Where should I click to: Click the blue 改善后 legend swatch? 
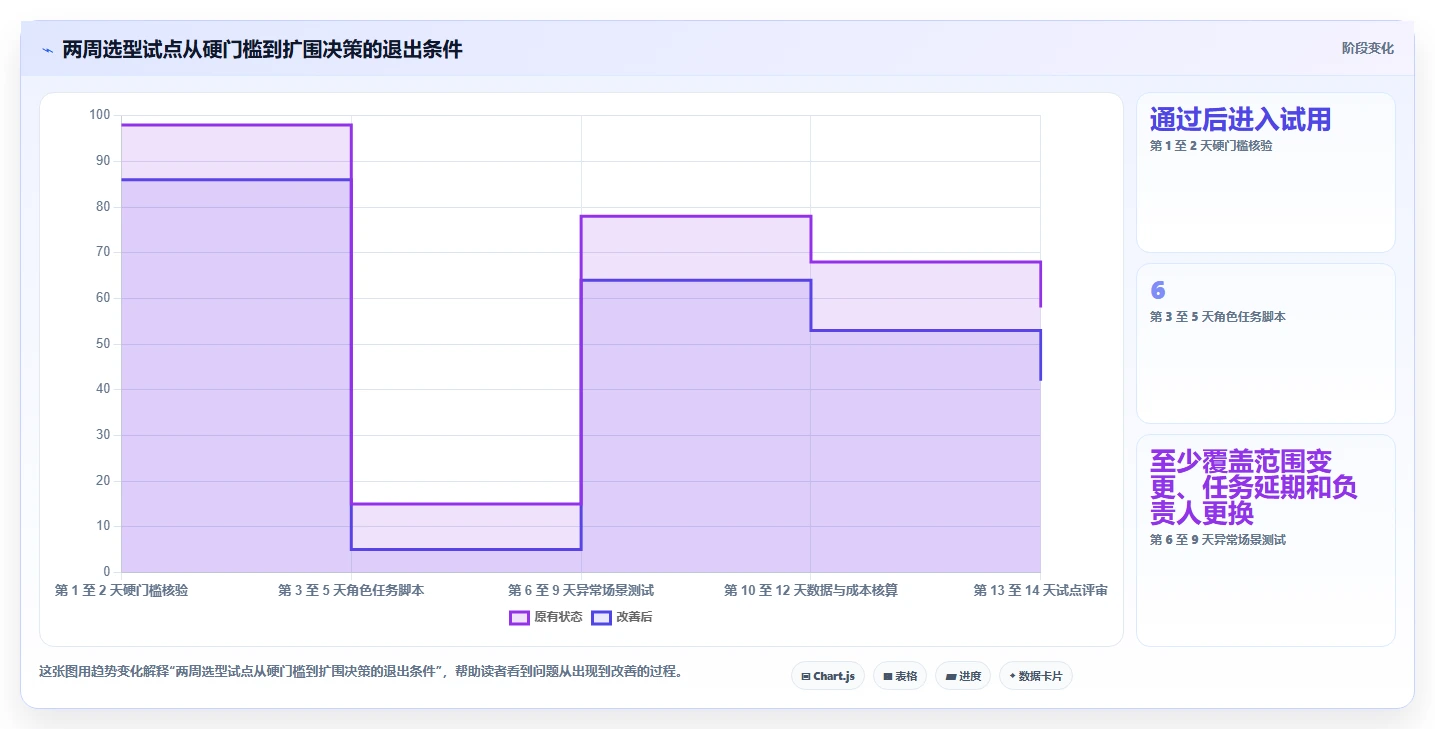coord(601,617)
